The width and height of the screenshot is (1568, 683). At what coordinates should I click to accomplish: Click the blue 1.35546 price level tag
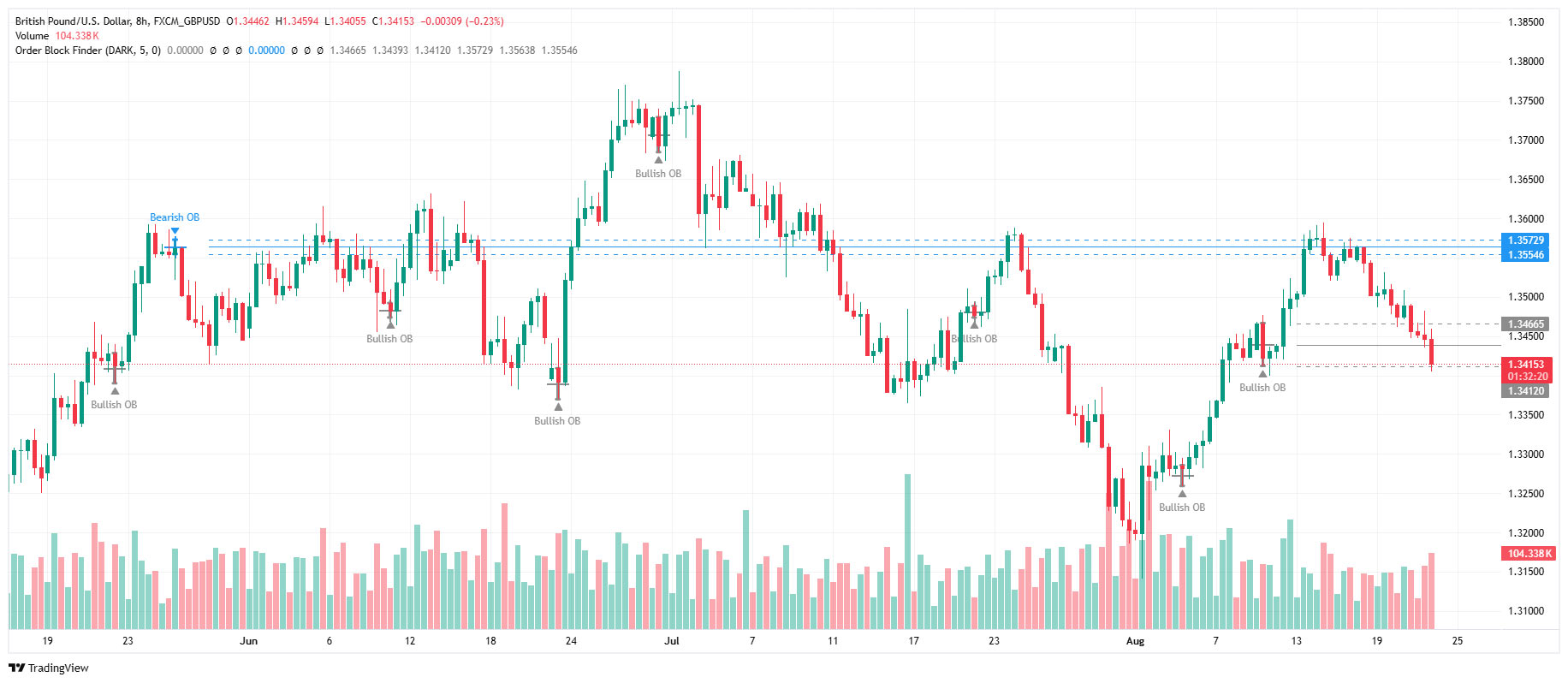click(1526, 255)
